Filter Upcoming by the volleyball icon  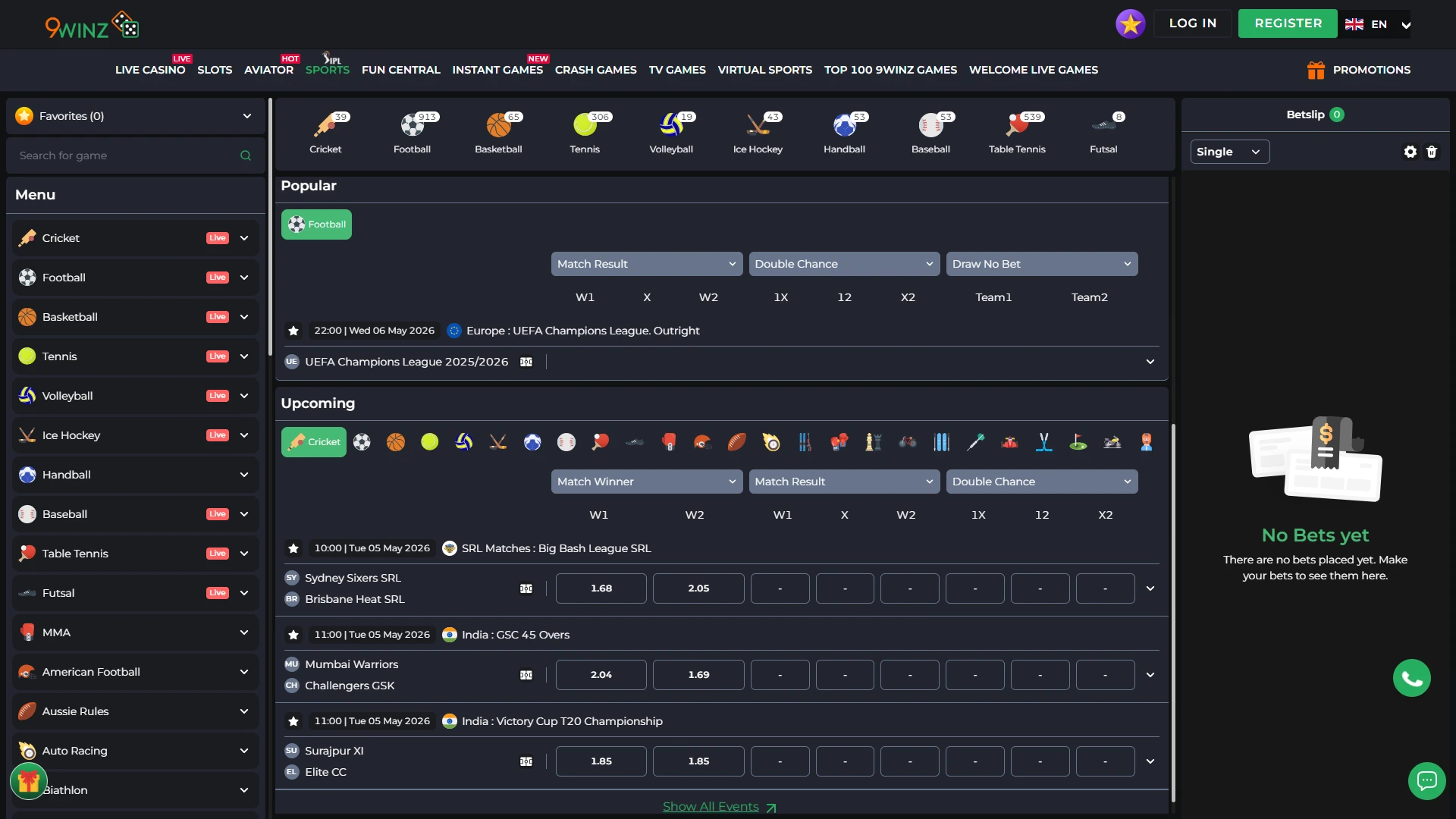coord(464,442)
